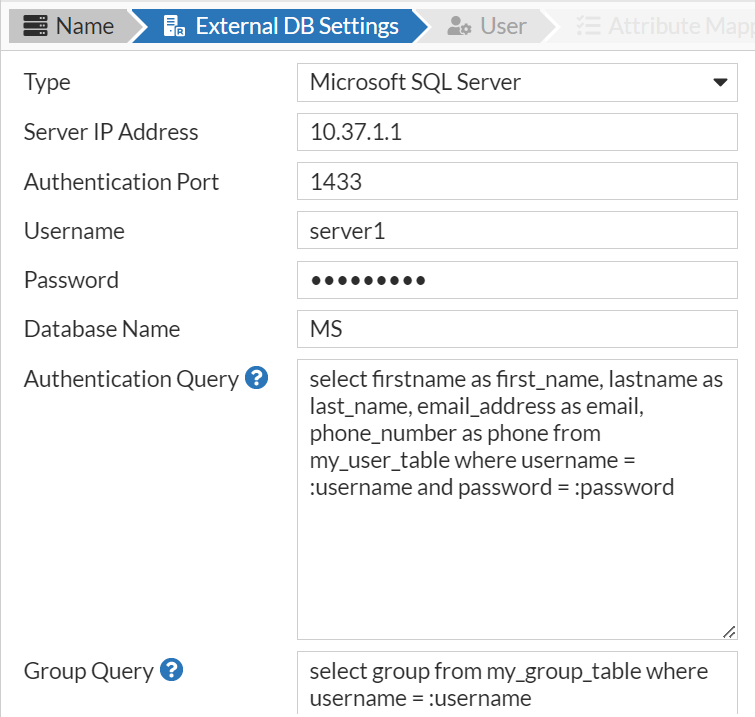Click the Authentication Query label
Image resolution: width=755 pixels, height=717 pixels.
131,379
